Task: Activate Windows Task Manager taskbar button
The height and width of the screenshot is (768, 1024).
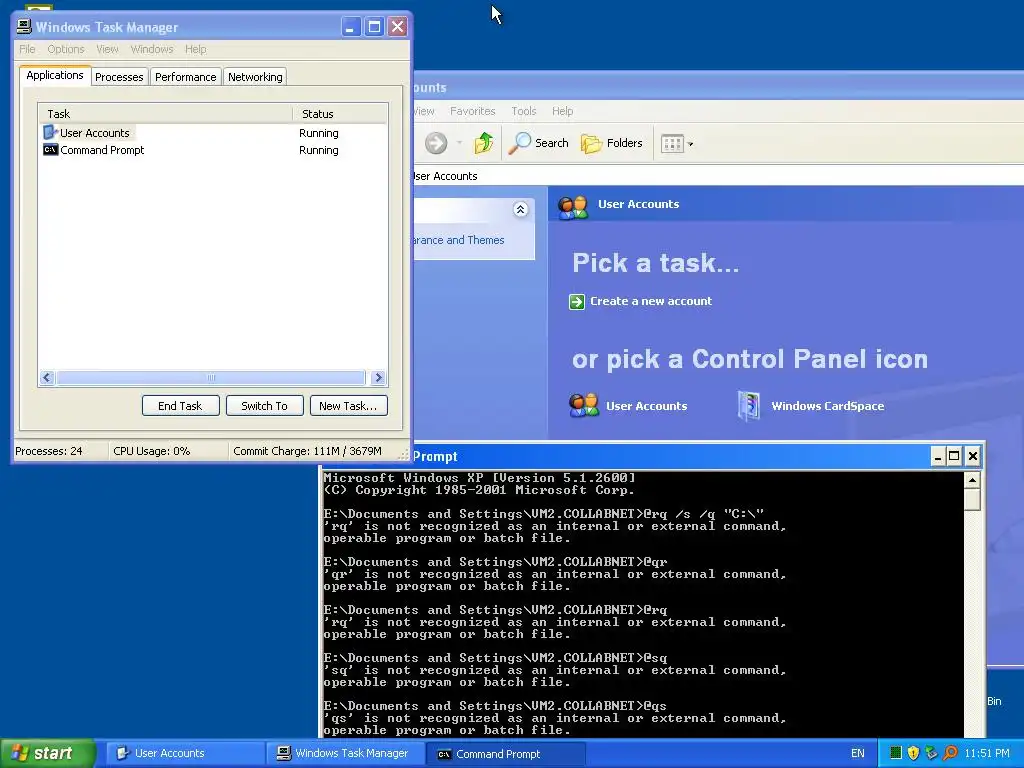Action: click(x=345, y=753)
